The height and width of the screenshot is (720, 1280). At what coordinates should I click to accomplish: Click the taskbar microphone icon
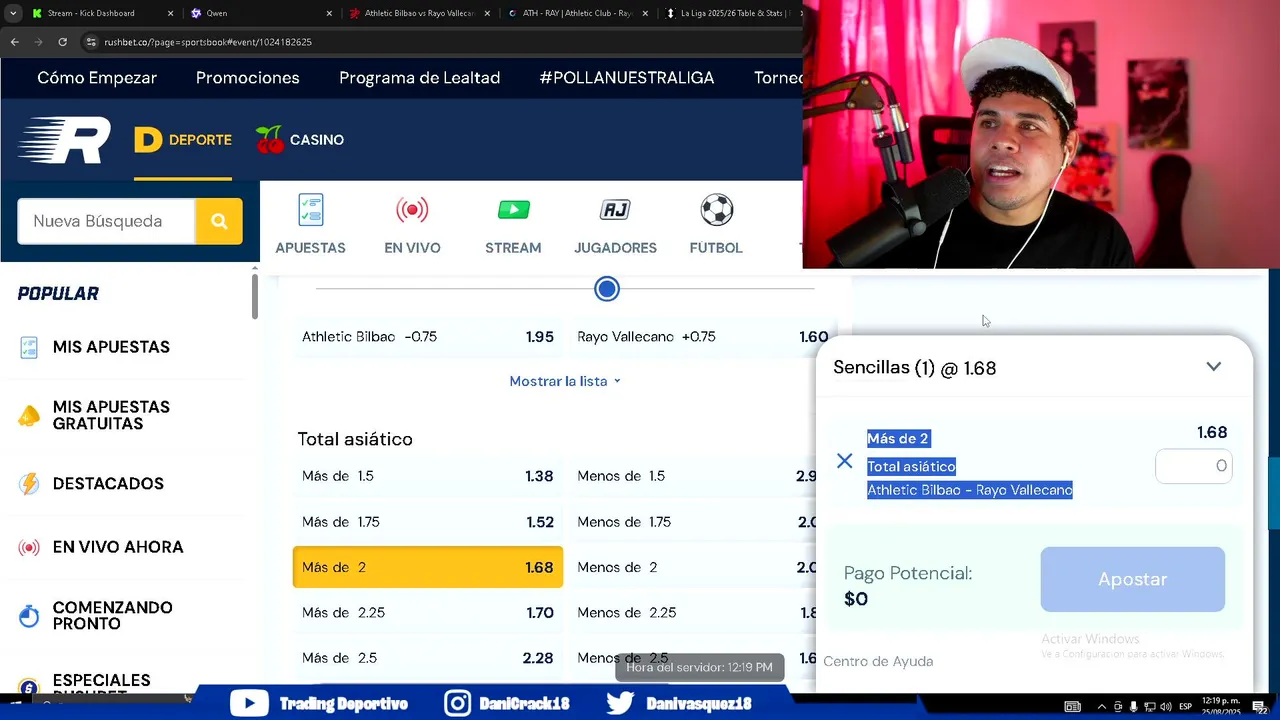1133,707
